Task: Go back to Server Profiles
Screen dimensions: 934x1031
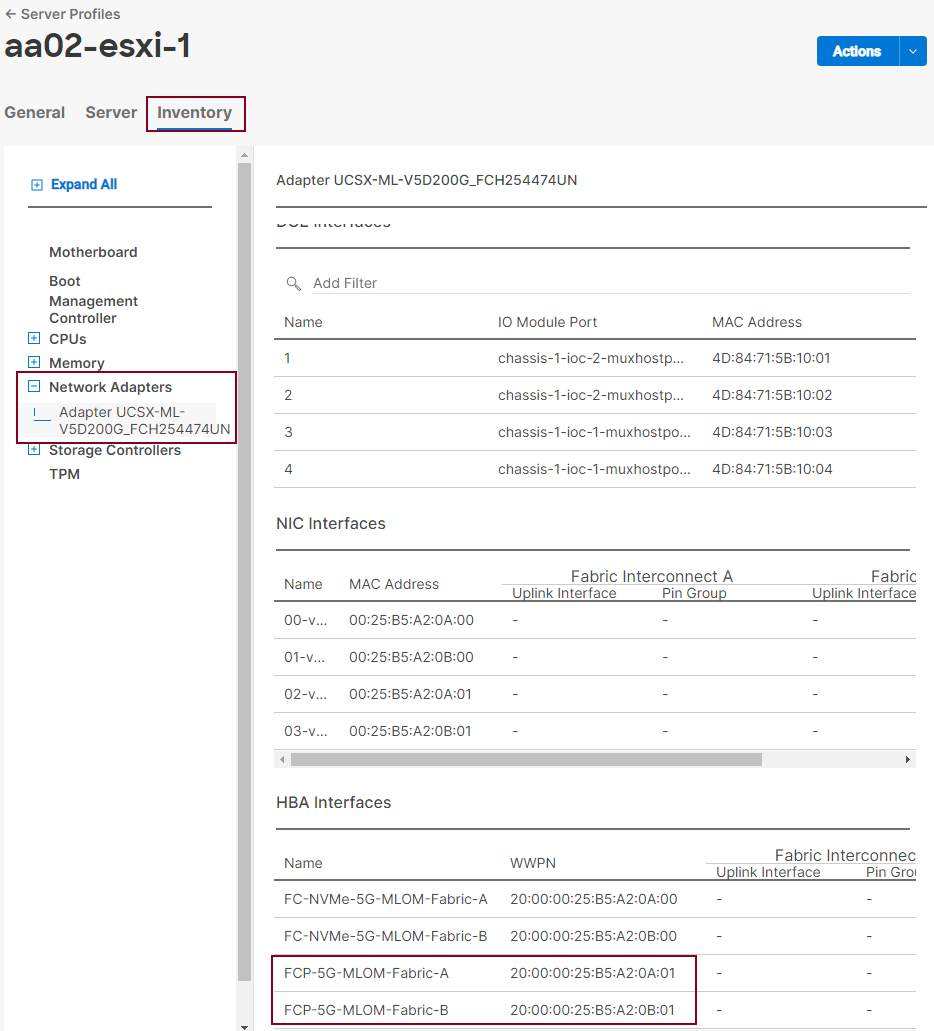Action: click(62, 14)
